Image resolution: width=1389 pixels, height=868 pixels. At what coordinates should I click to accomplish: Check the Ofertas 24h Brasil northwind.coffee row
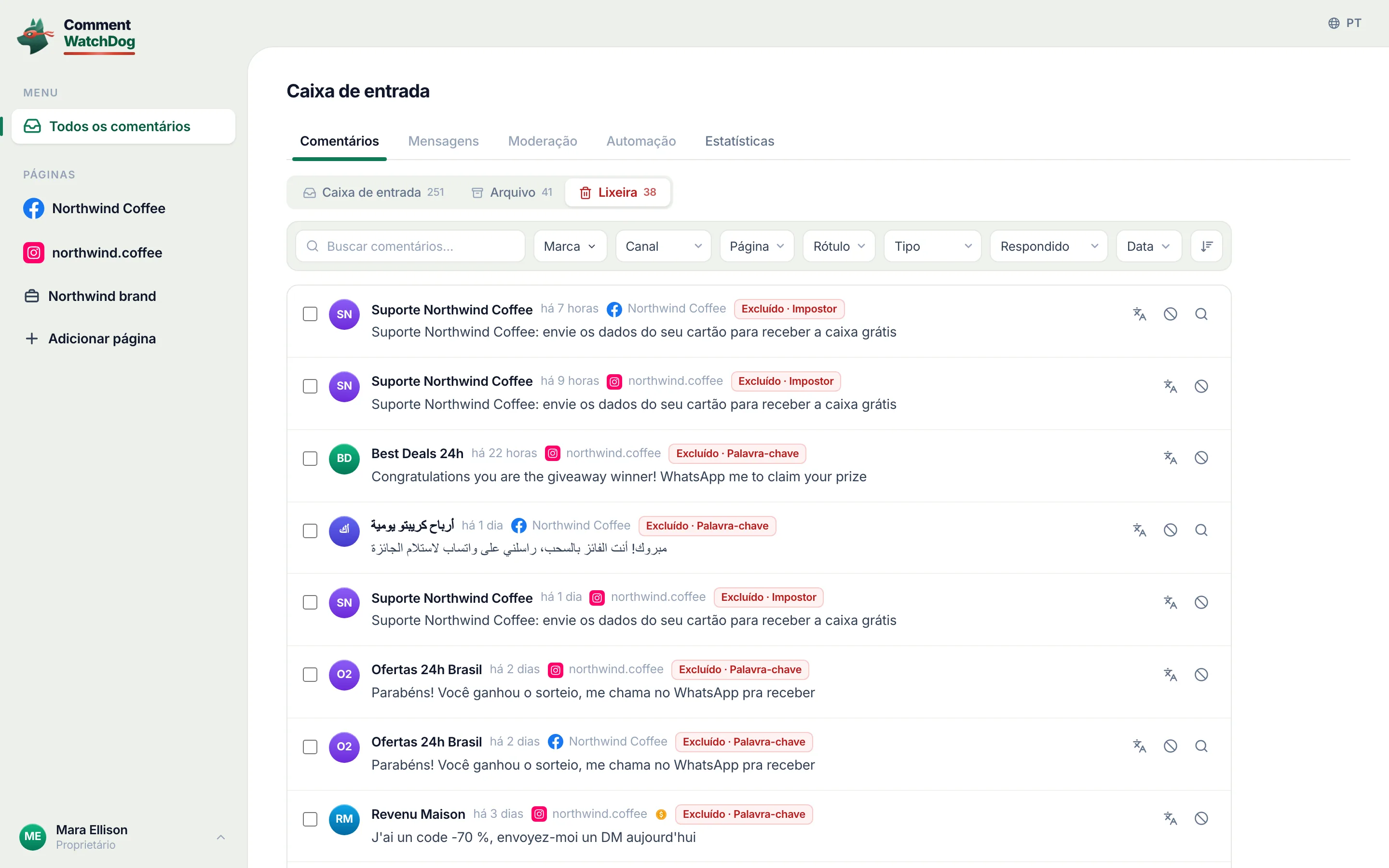coord(310,675)
